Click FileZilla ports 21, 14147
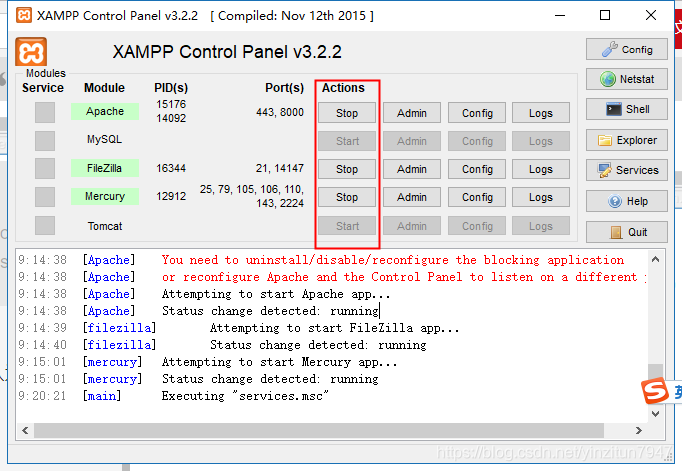 pyautogui.click(x=280, y=168)
